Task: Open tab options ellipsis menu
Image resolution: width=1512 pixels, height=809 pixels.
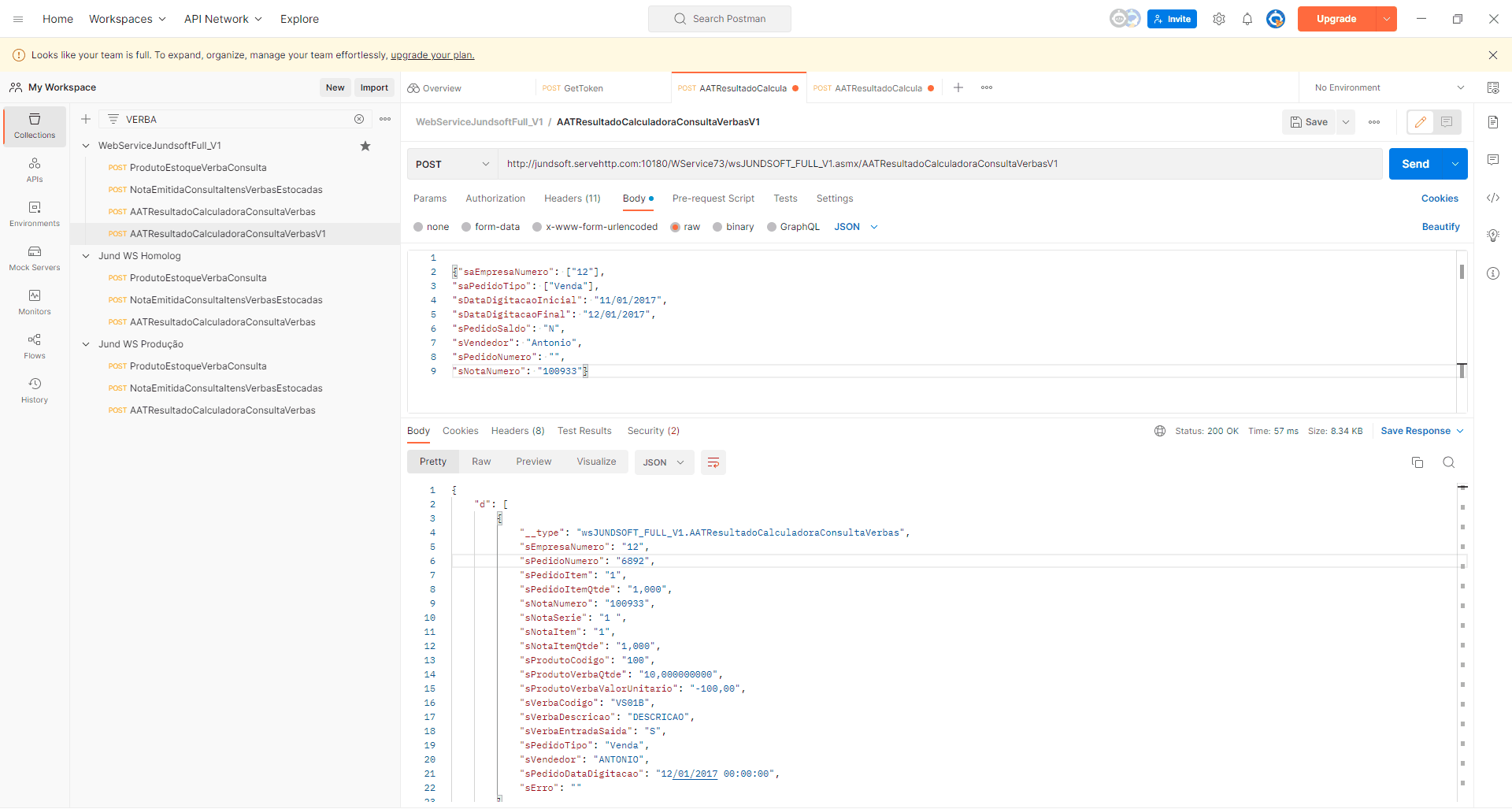Action: [987, 87]
